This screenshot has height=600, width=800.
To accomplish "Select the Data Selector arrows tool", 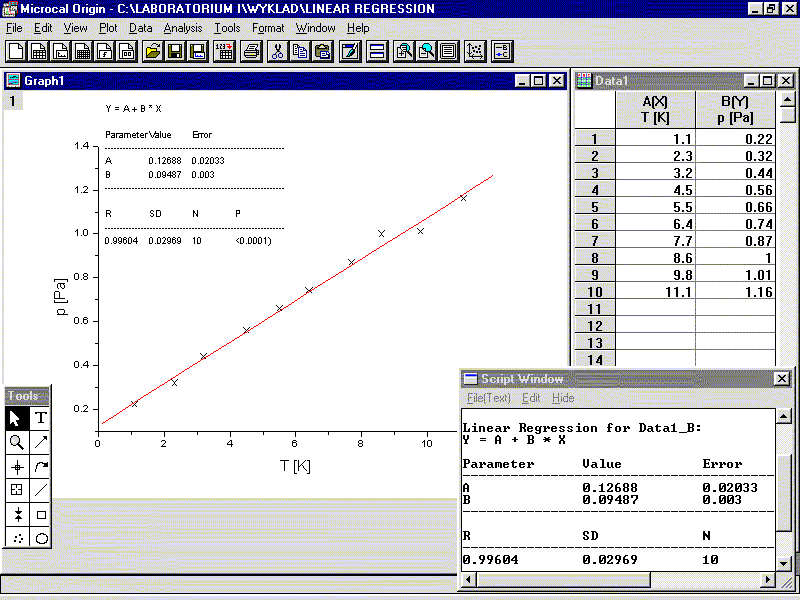I will tap(16, 514).
